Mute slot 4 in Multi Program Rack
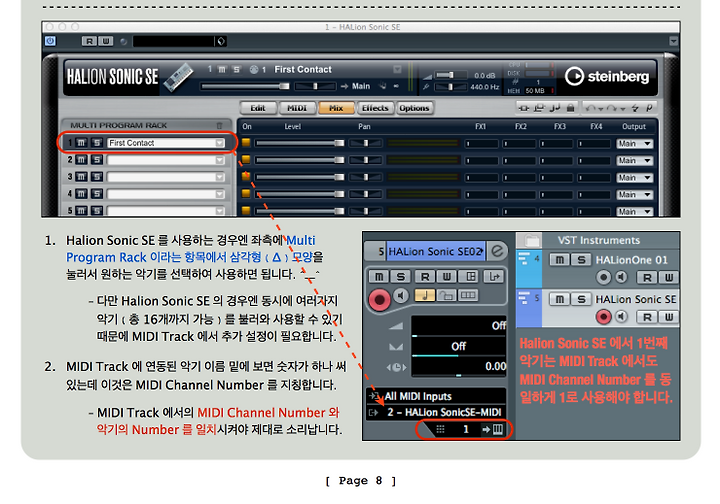This screenshot has height=504, width=720. pos(81,194)
